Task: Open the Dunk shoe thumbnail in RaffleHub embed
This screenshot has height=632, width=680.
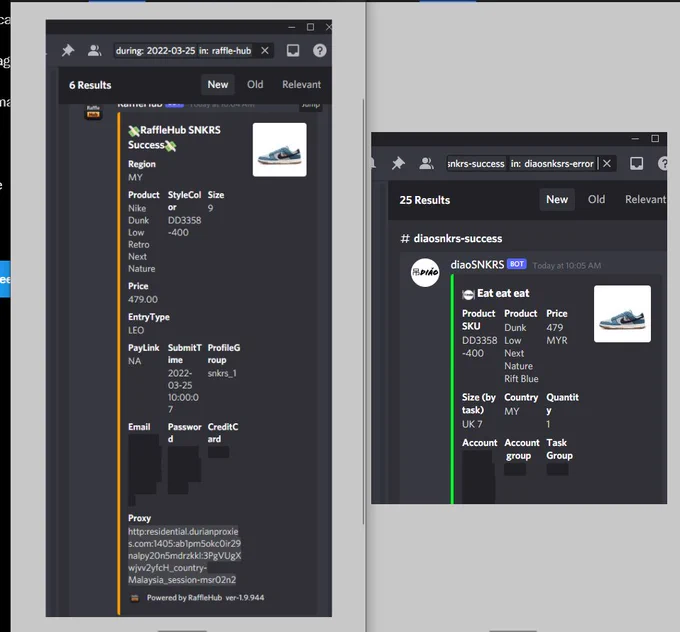Action: 280,150
